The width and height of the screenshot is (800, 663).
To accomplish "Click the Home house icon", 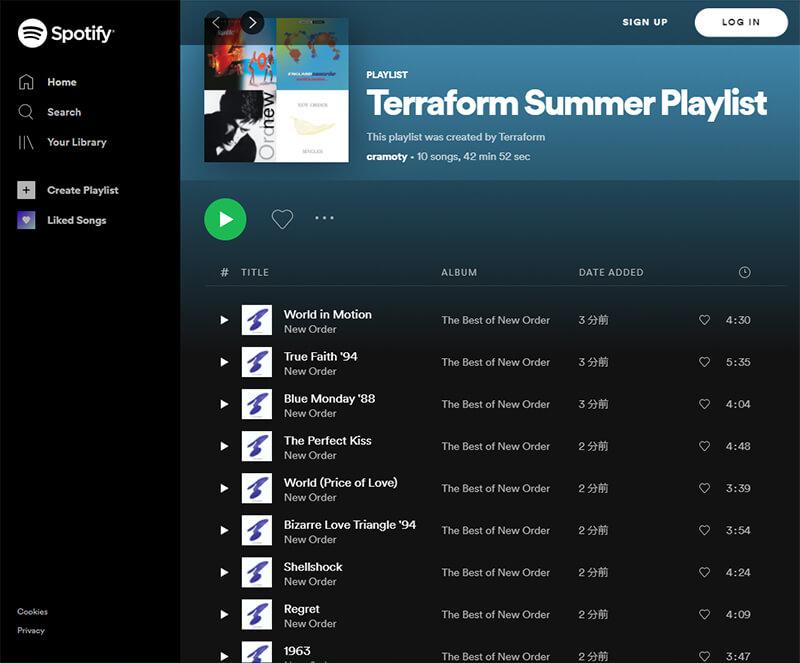I will click(26, 82).
